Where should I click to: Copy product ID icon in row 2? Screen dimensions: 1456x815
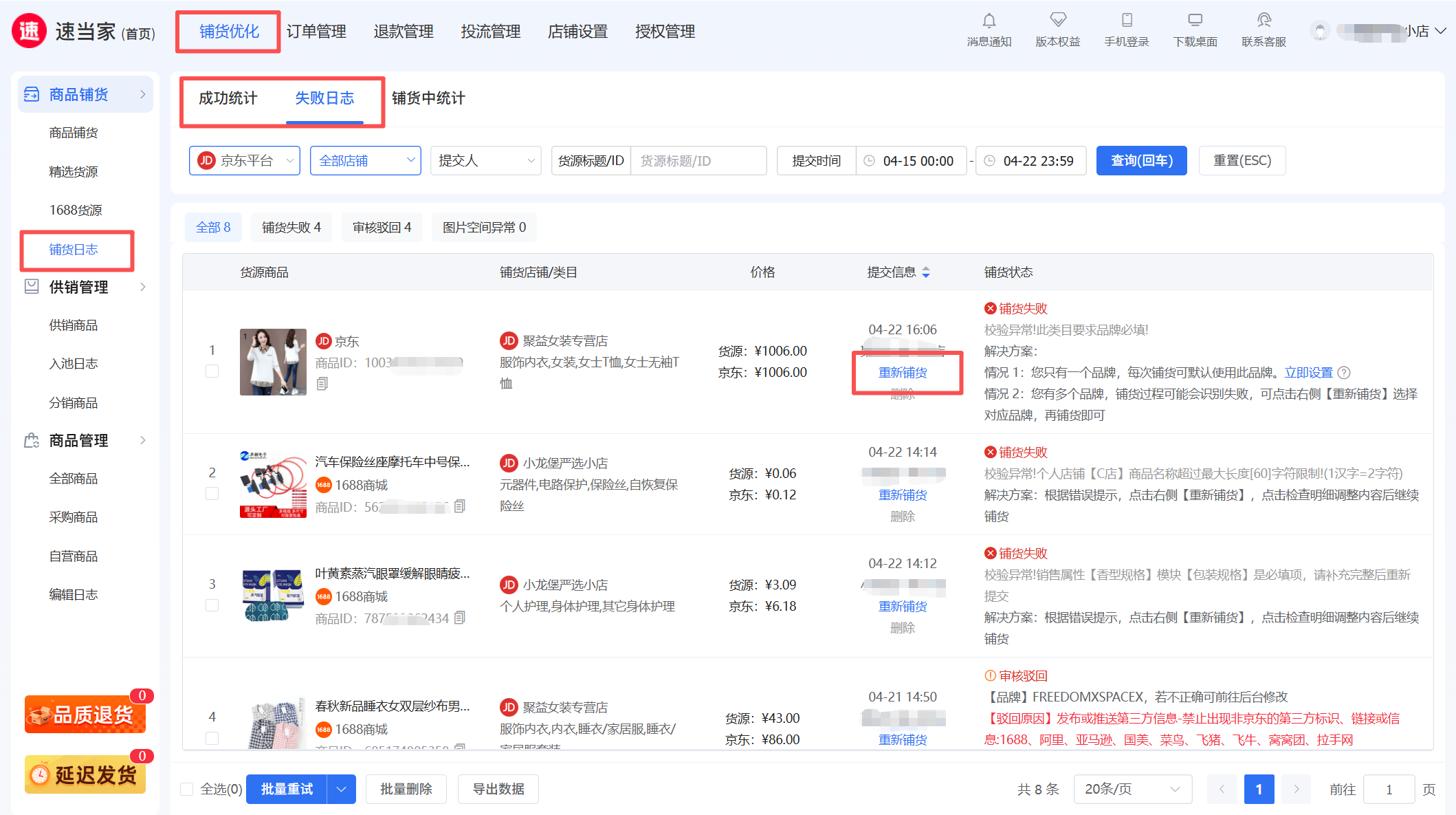tap(460, 506)
